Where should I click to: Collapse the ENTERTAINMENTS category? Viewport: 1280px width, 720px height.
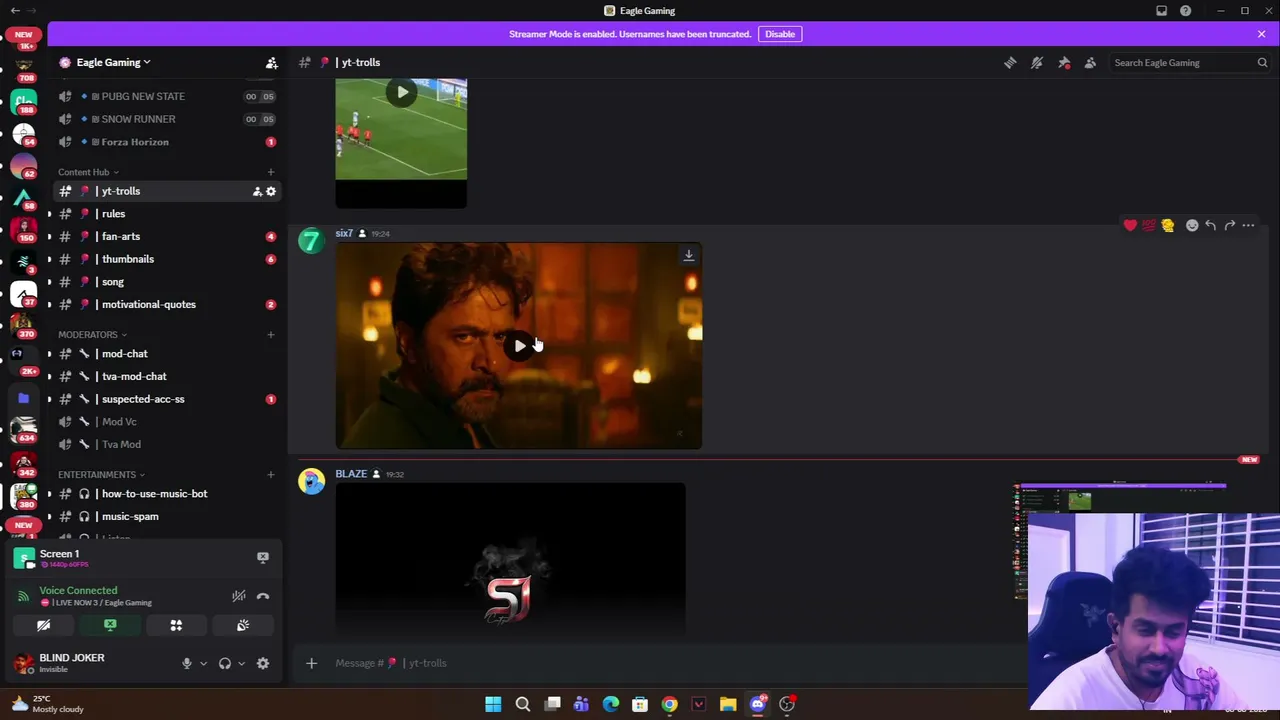click(x=101, y=474)
